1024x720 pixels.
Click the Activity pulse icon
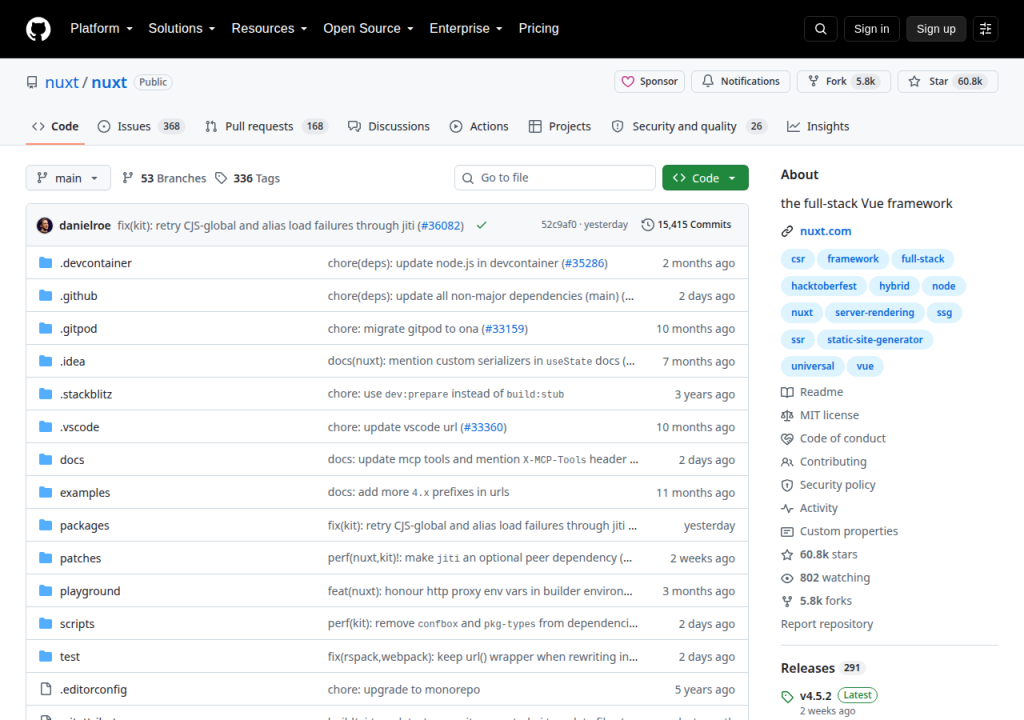coord(787,508)
